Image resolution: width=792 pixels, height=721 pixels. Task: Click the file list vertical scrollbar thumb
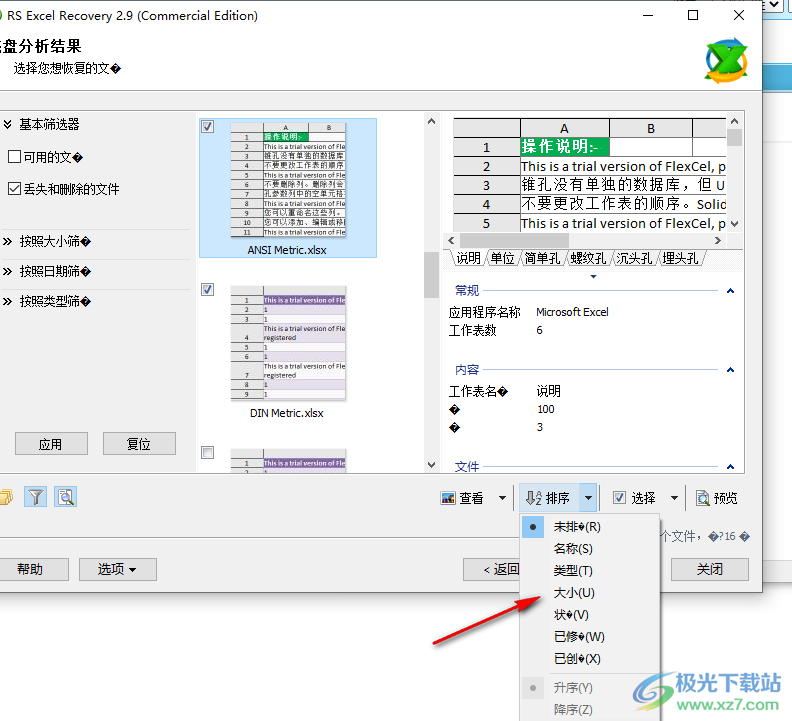(431, 275)
